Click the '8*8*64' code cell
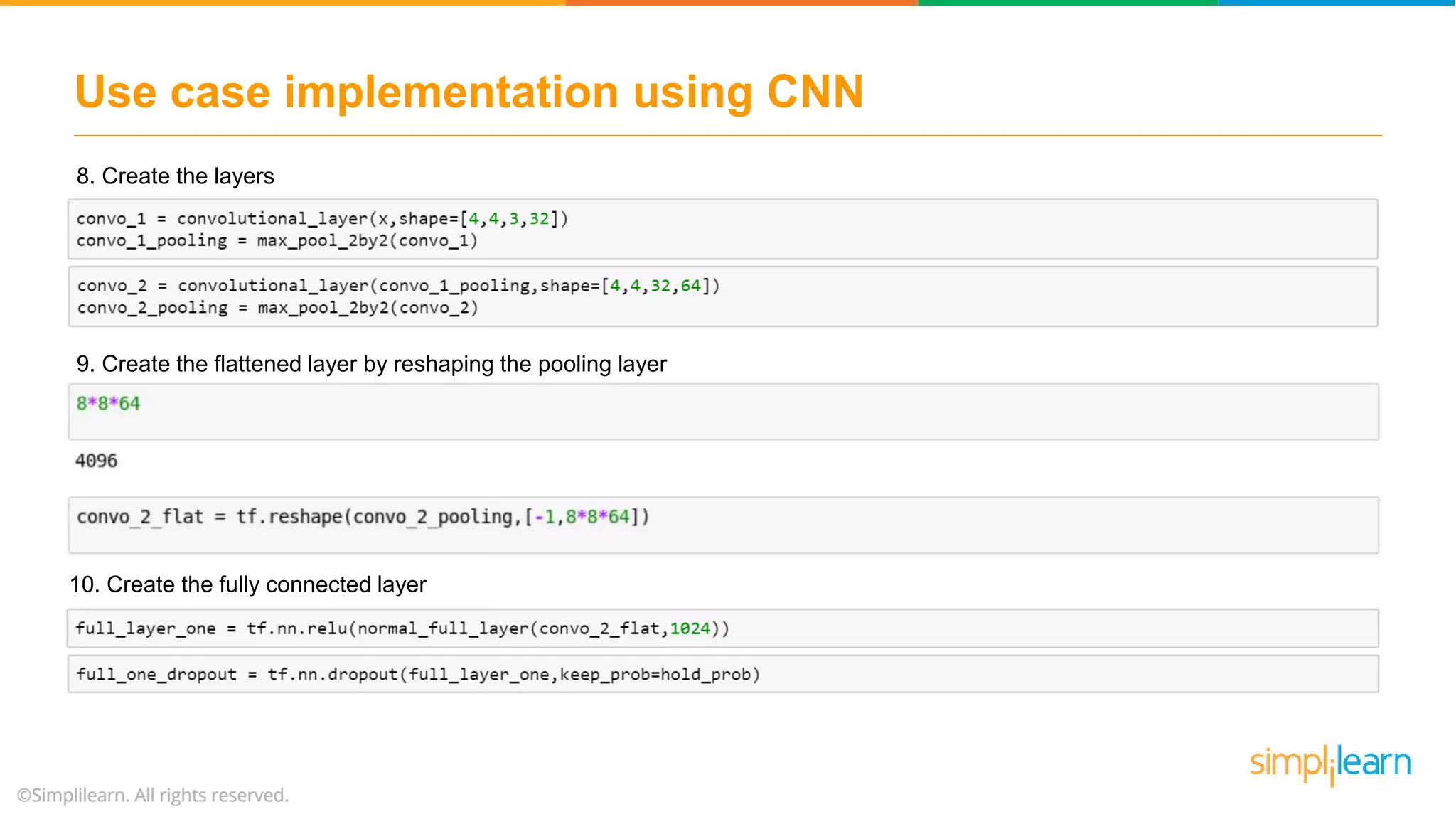 (723, 412)
